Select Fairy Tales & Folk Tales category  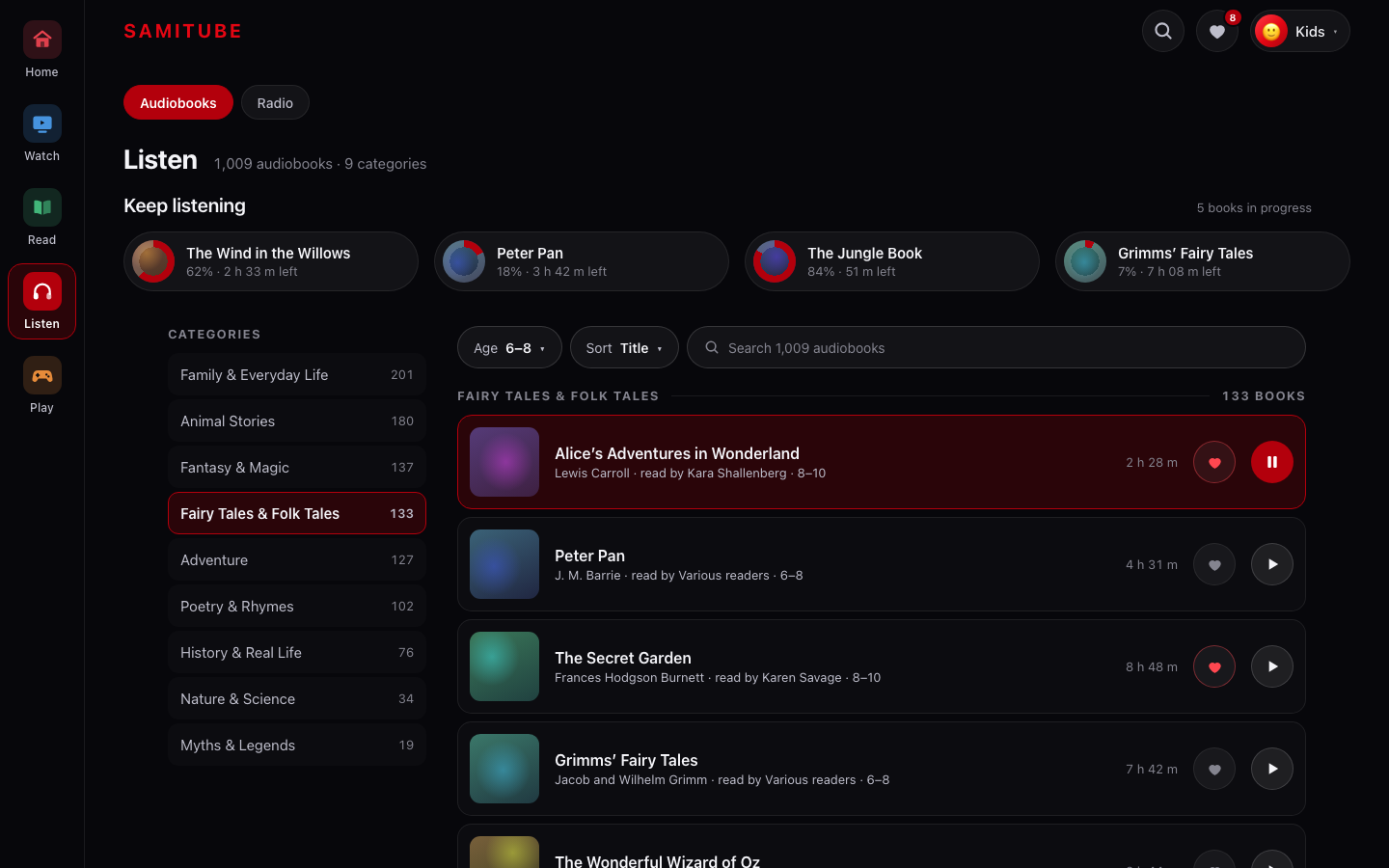point(297,513)
